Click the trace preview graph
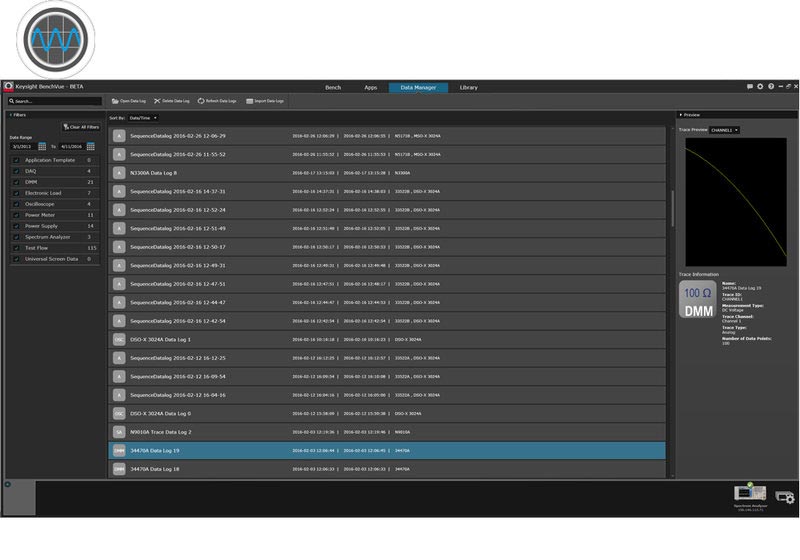The width and height of the screenshot is (800, 560). click(x=736, y=202)
